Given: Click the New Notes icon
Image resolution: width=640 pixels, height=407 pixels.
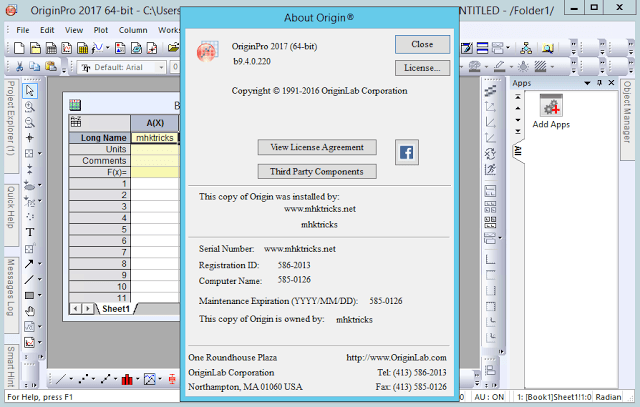Looking at the screenshot, I should [x=136, y=48].
